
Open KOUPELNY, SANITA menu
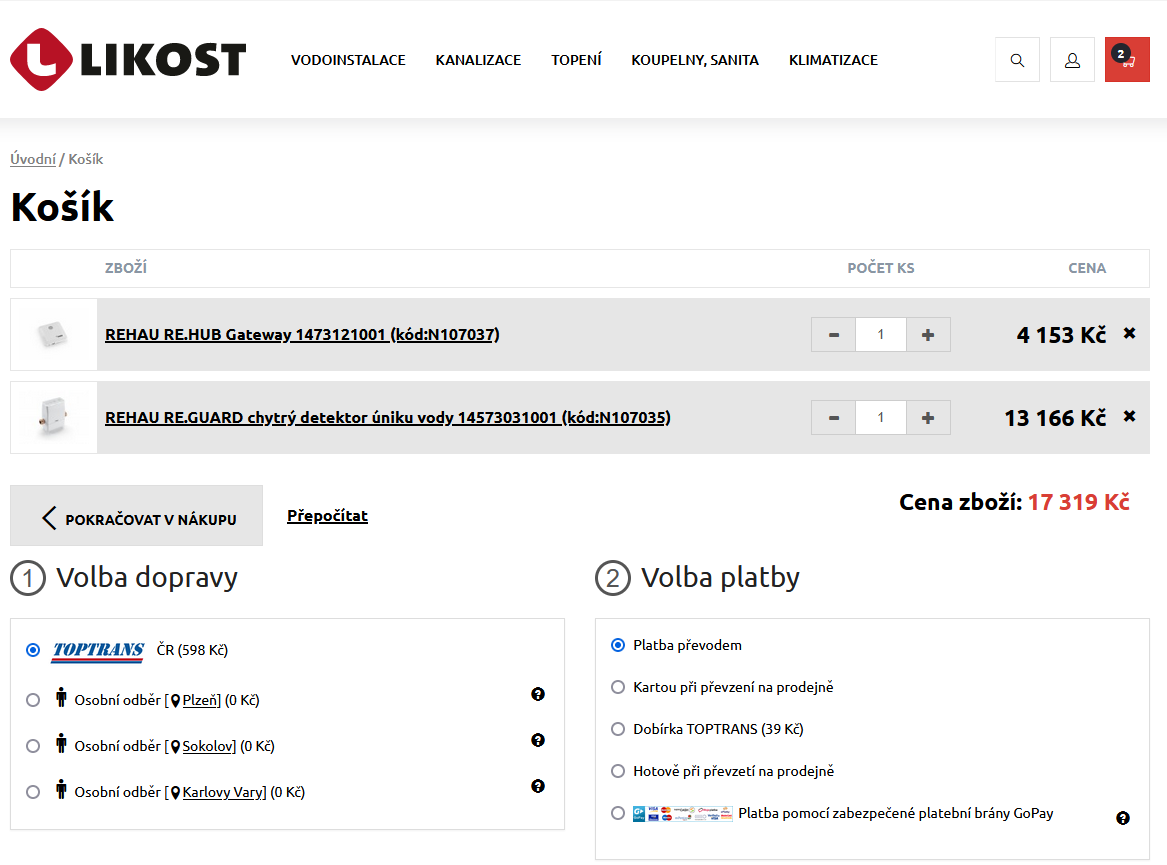pos(695,60)
